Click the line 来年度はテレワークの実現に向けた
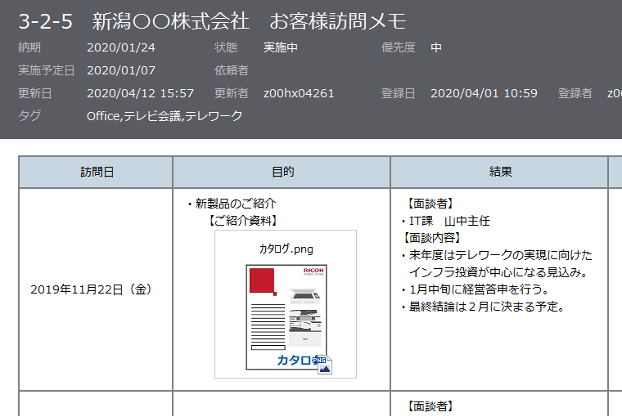The height and width of the screenshot is (416, 622). (497, 255)
